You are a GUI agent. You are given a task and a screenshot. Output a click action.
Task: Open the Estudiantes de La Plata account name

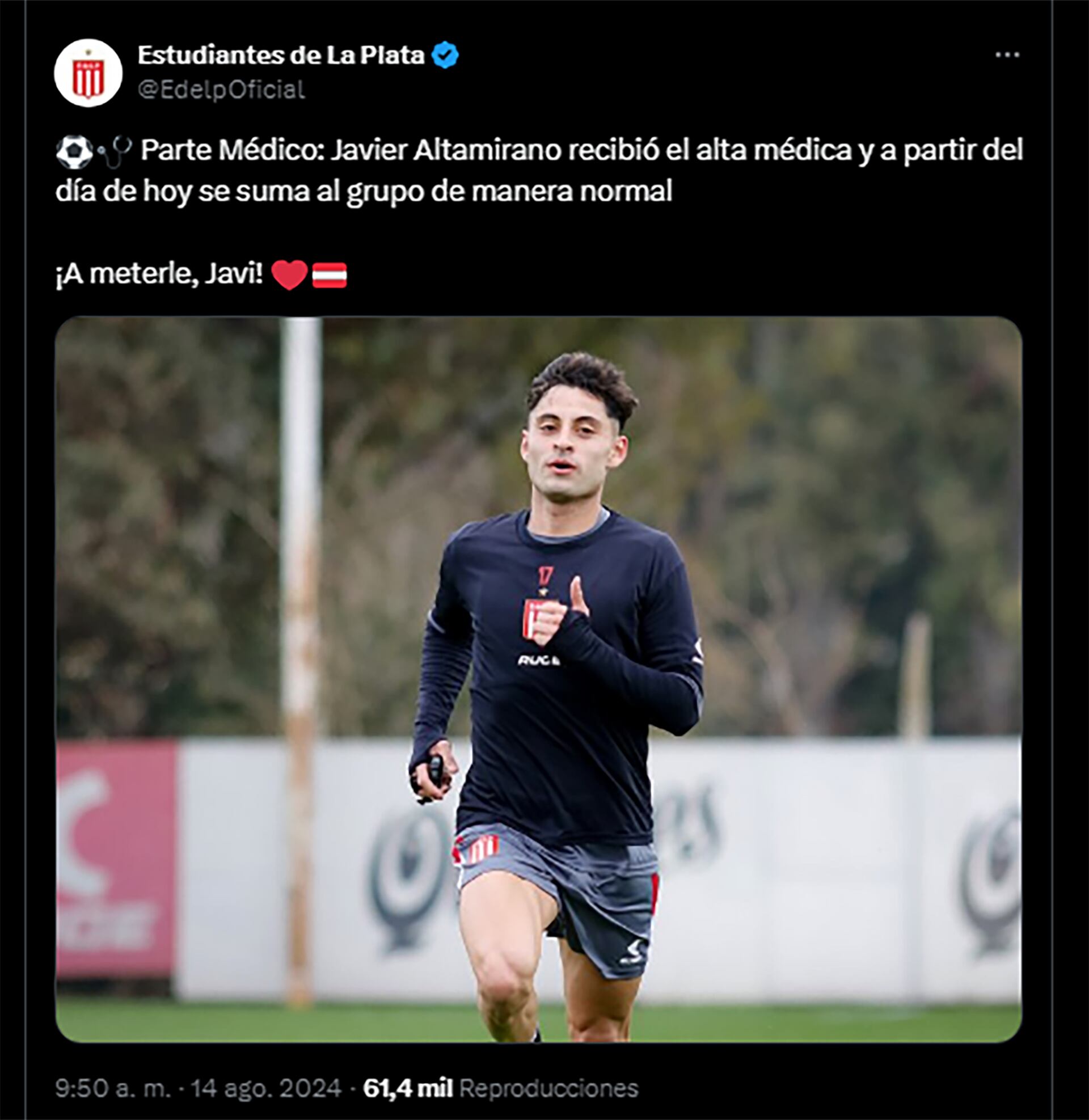281,56
